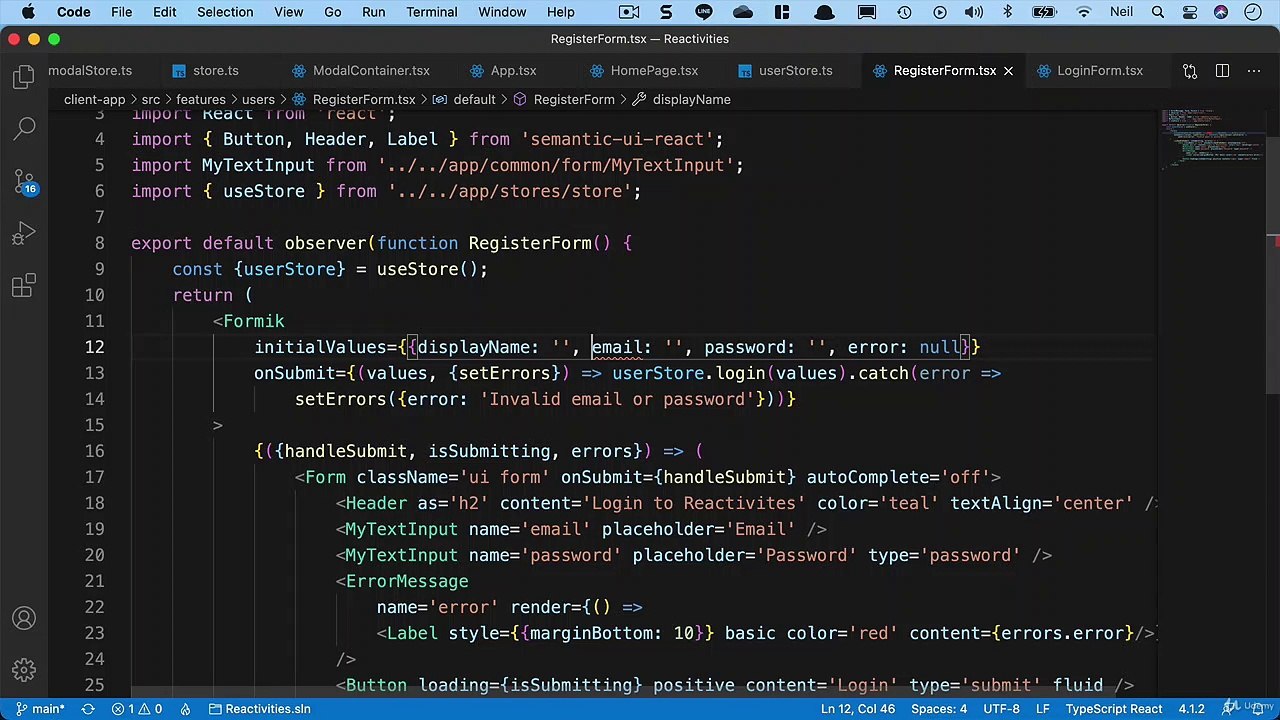Open the Apple menu
The height and width of the screenshot is (720, 1280).
(x=29, y=12)
